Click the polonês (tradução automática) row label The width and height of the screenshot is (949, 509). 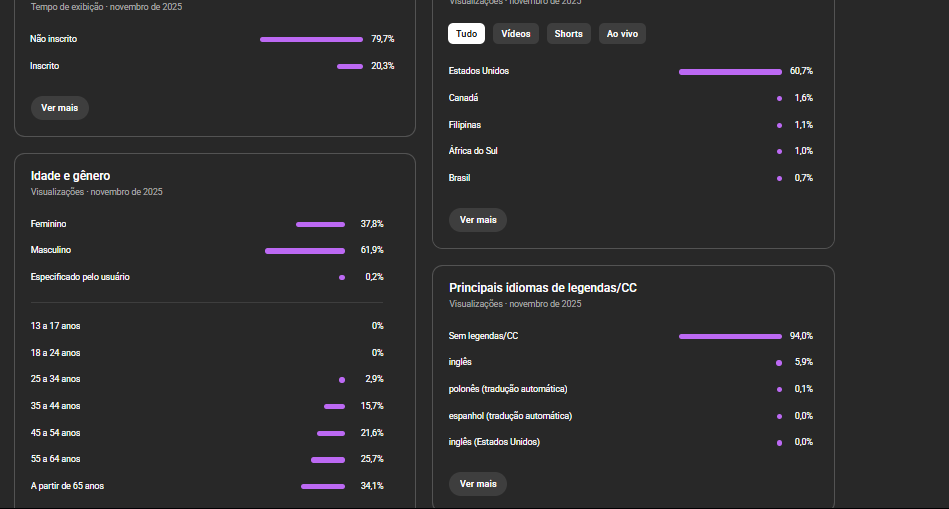pos(510,389)
